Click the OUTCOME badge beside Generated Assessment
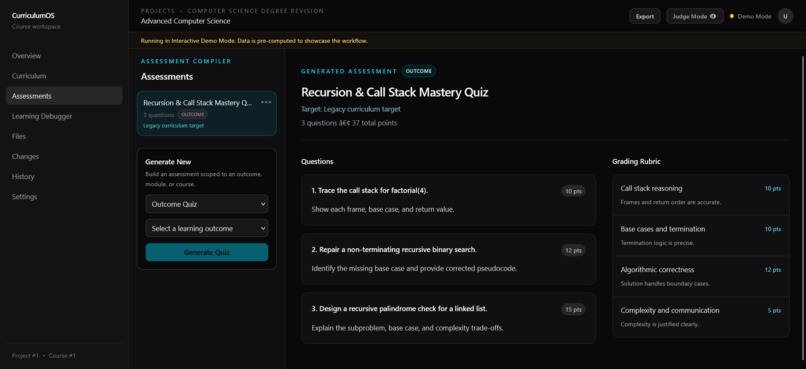This screenshot has width=806, height=369. coord(418,71)
